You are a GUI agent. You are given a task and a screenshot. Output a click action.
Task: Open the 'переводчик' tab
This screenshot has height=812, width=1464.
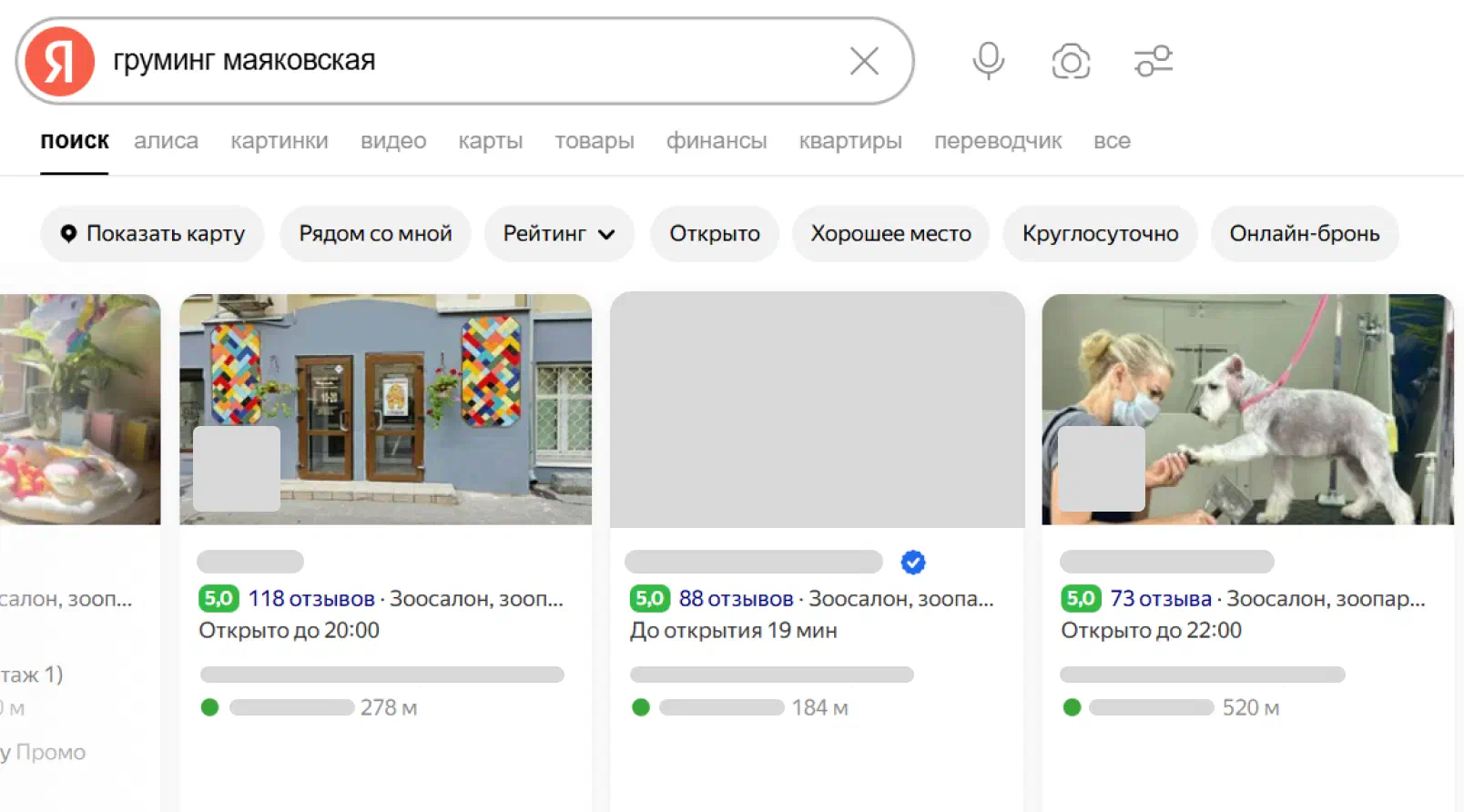click(x=998, y=141)
